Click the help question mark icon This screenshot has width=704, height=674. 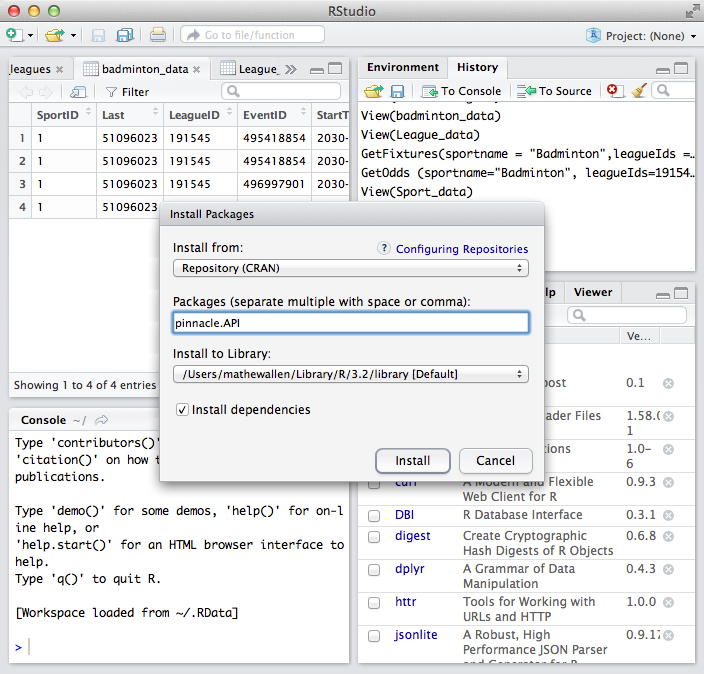[384, 248]
